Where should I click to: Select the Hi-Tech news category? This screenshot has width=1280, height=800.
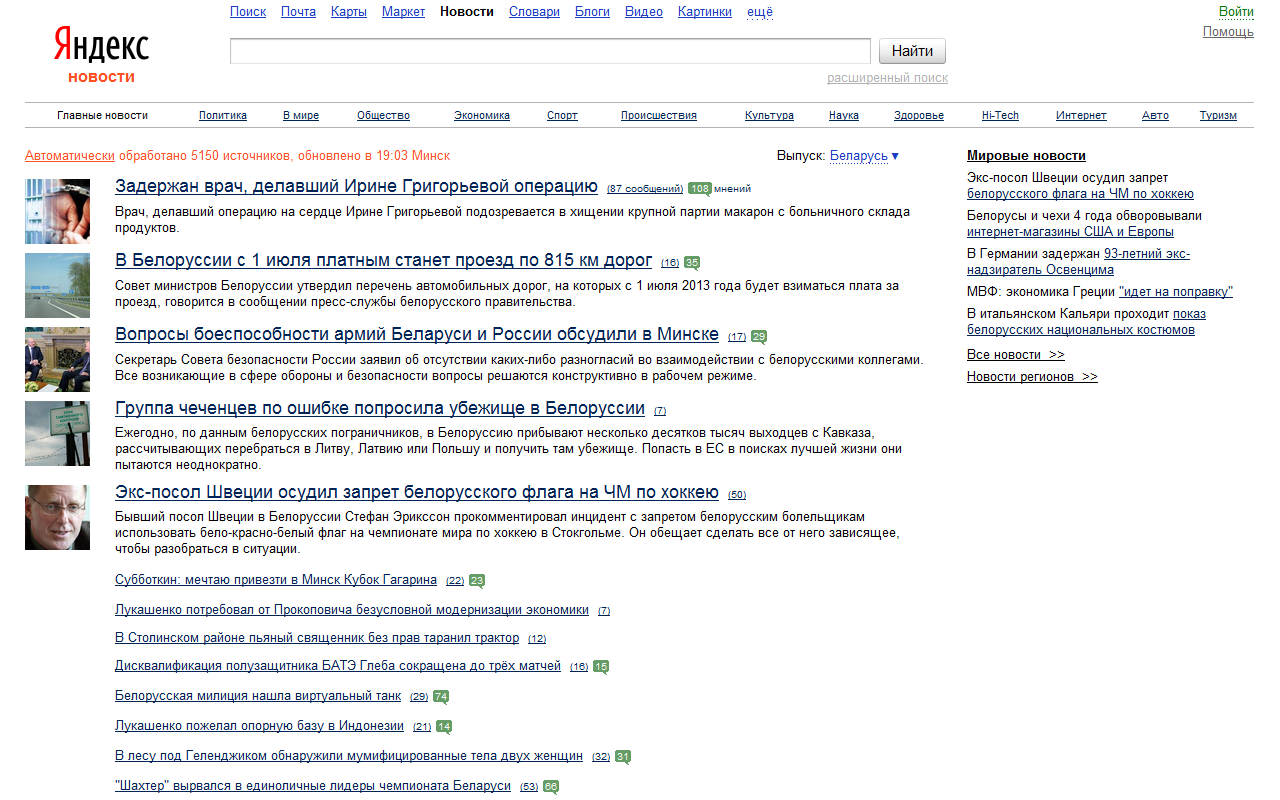click(1000, 115)
